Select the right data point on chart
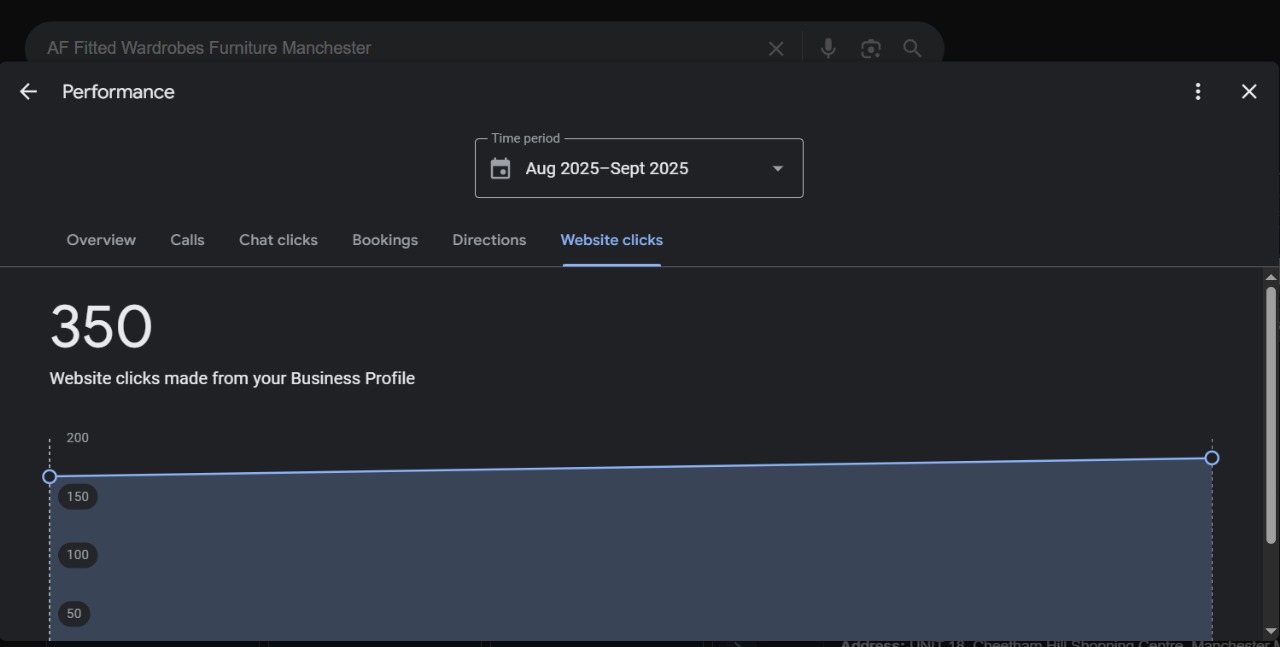Screen dimensions: 1280x647 click(1212, 458)
